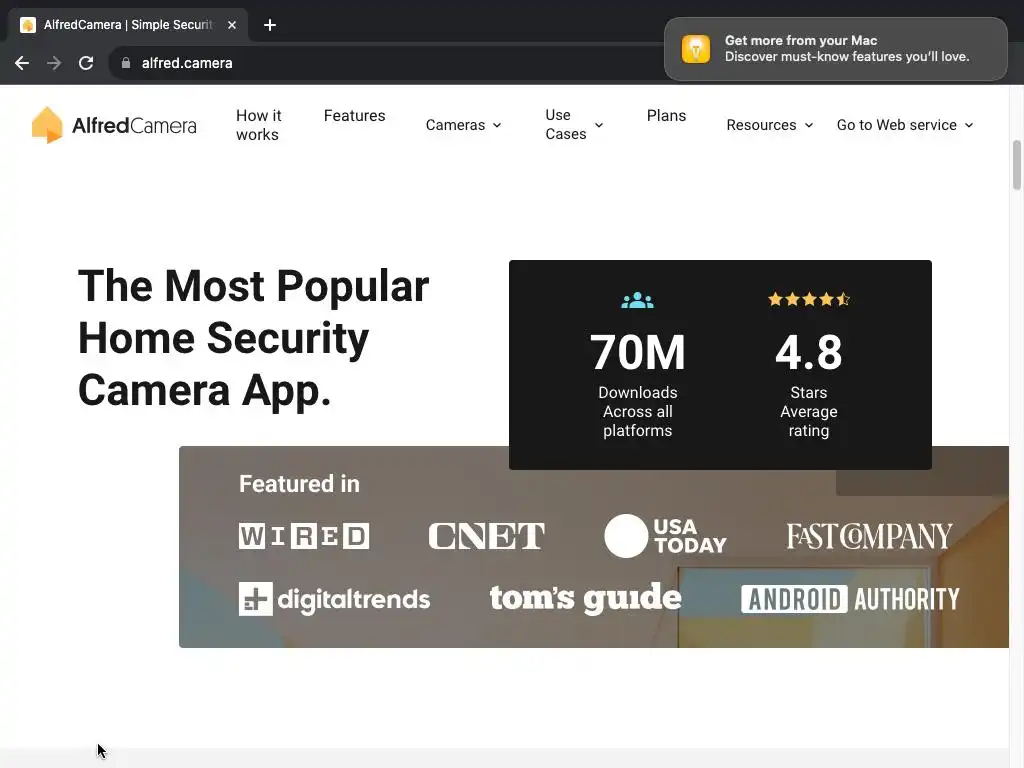Open the Go to Web service dropdown
The width and height of the screenshot is (1024, 768).
point(905,125)
